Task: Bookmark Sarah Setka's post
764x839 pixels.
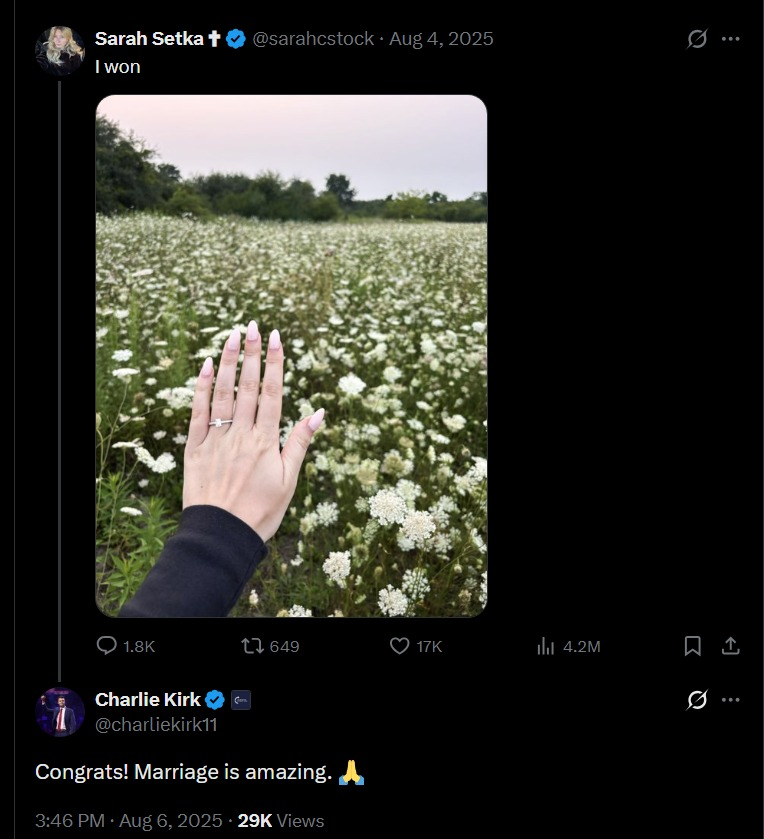Action: coord(692,646)
